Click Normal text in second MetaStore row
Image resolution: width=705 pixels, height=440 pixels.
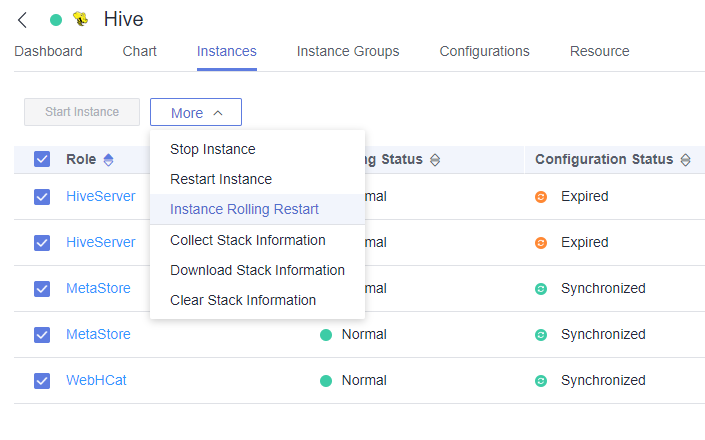(364, 334)
